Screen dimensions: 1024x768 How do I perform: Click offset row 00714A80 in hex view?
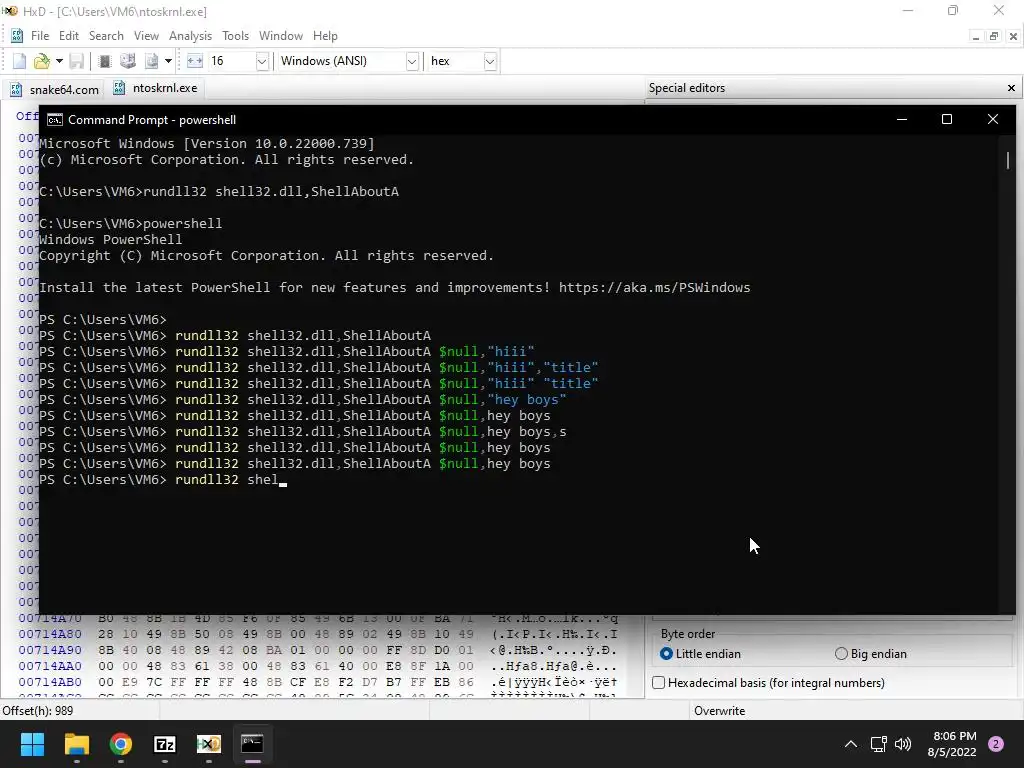[50, 634]
